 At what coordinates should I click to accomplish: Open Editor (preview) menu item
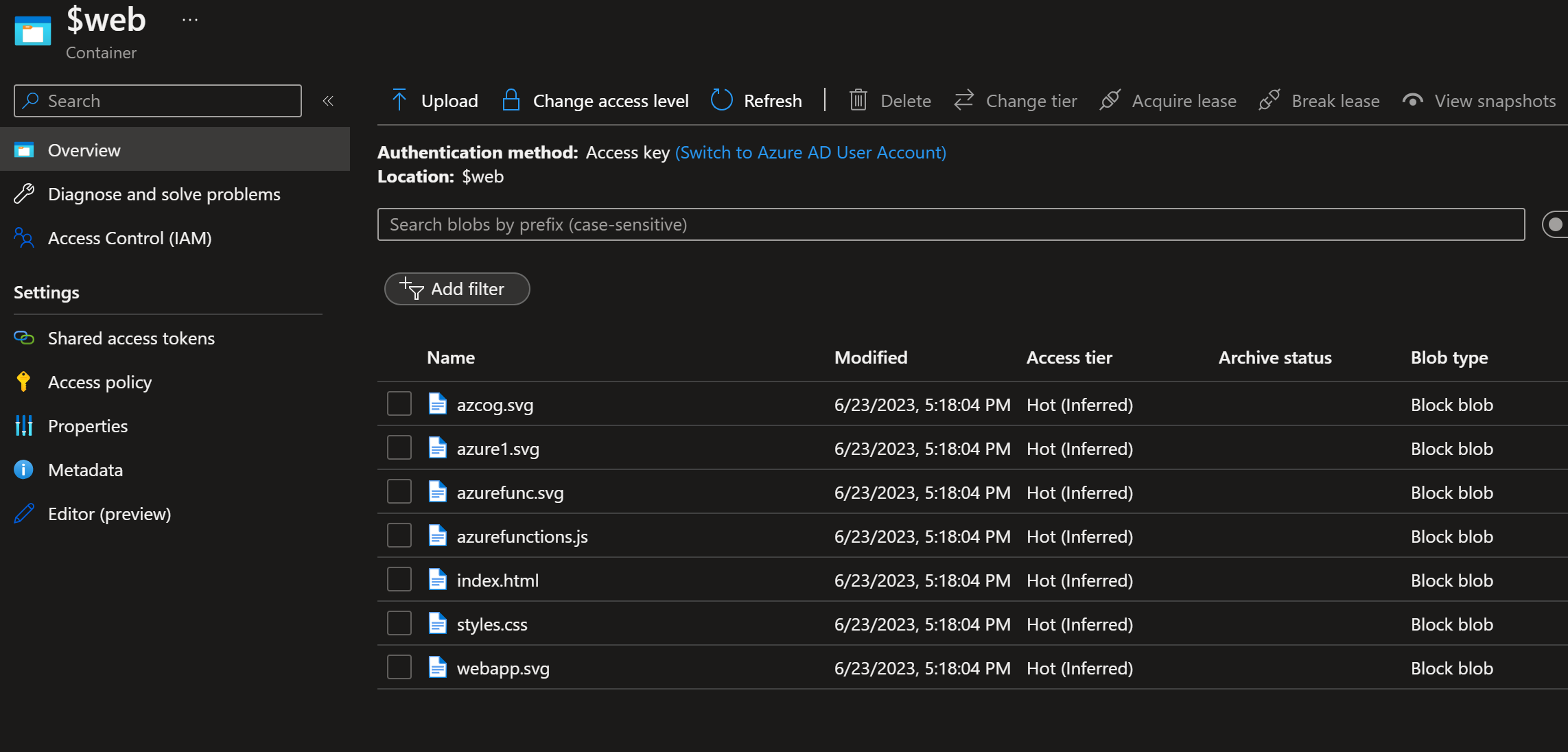click(175, 513)
